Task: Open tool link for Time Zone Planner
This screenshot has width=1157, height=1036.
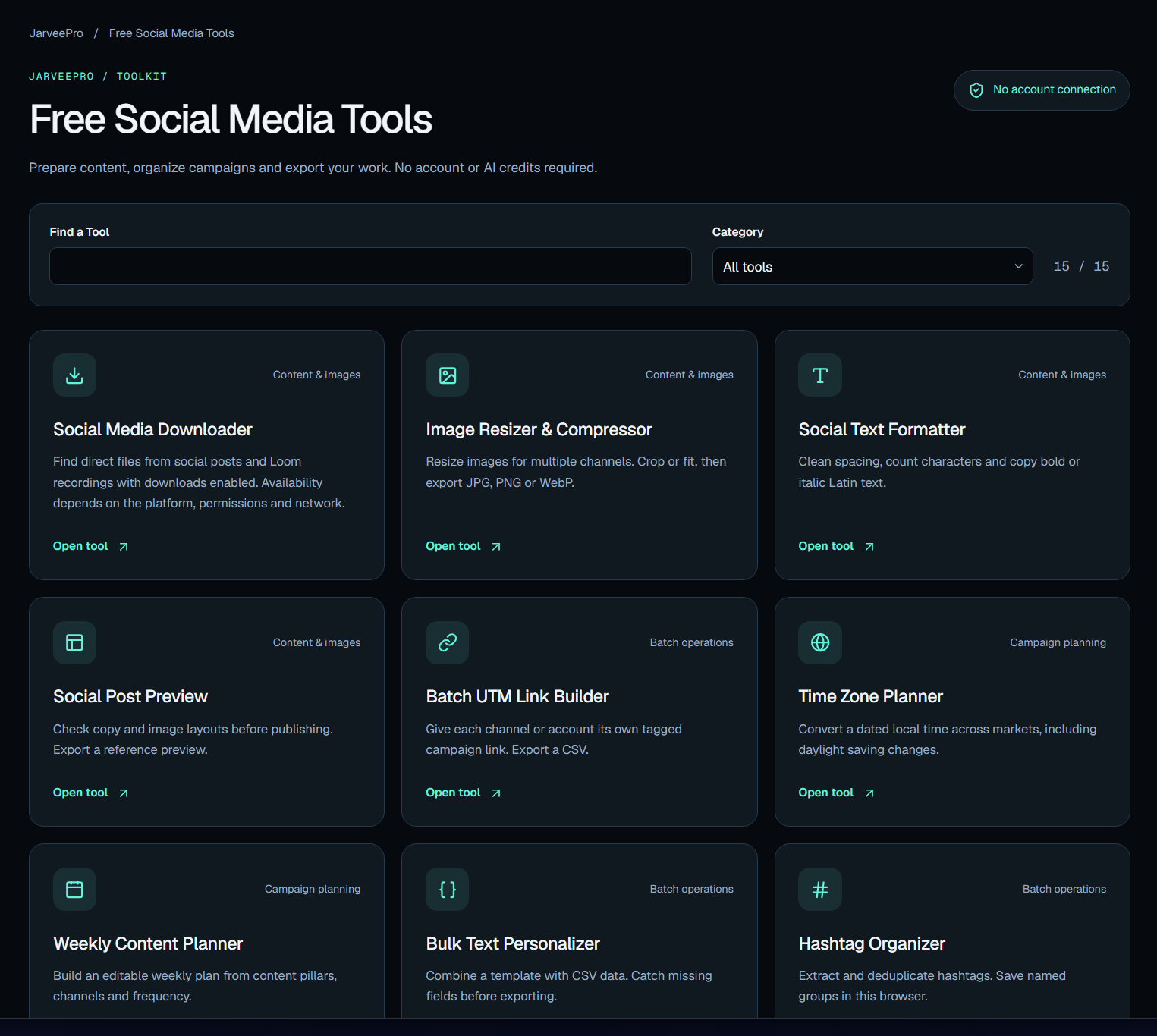Action: (x=836, y=793)
